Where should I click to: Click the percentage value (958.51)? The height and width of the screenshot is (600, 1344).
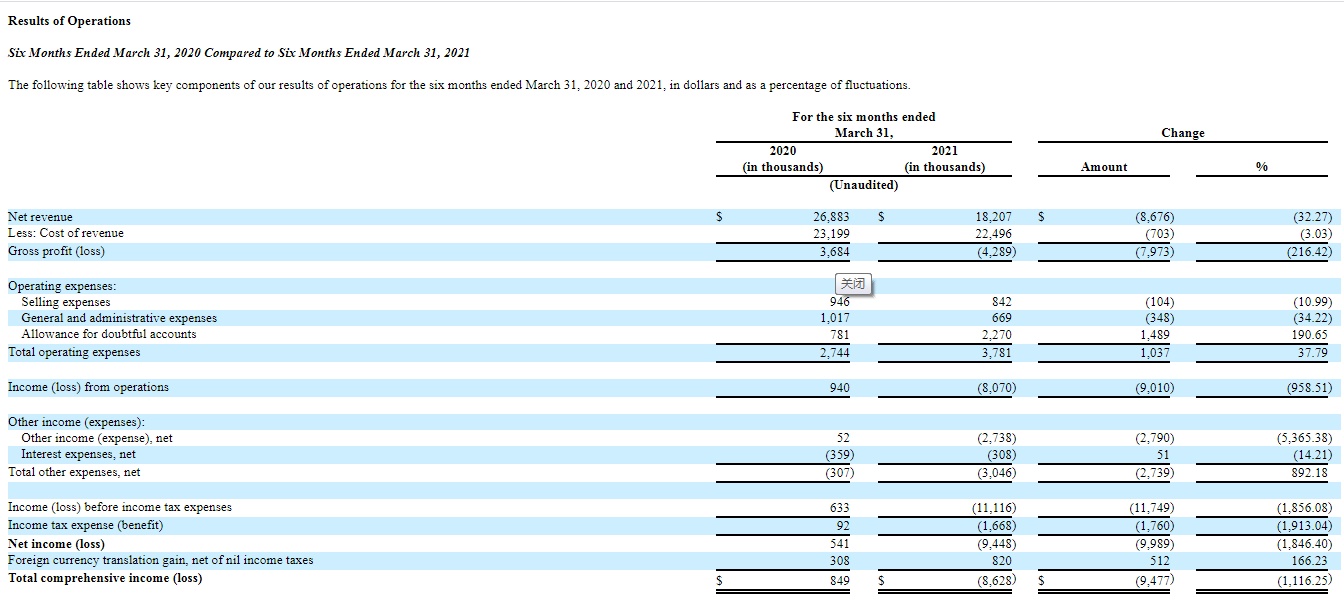pos(1309,387)
